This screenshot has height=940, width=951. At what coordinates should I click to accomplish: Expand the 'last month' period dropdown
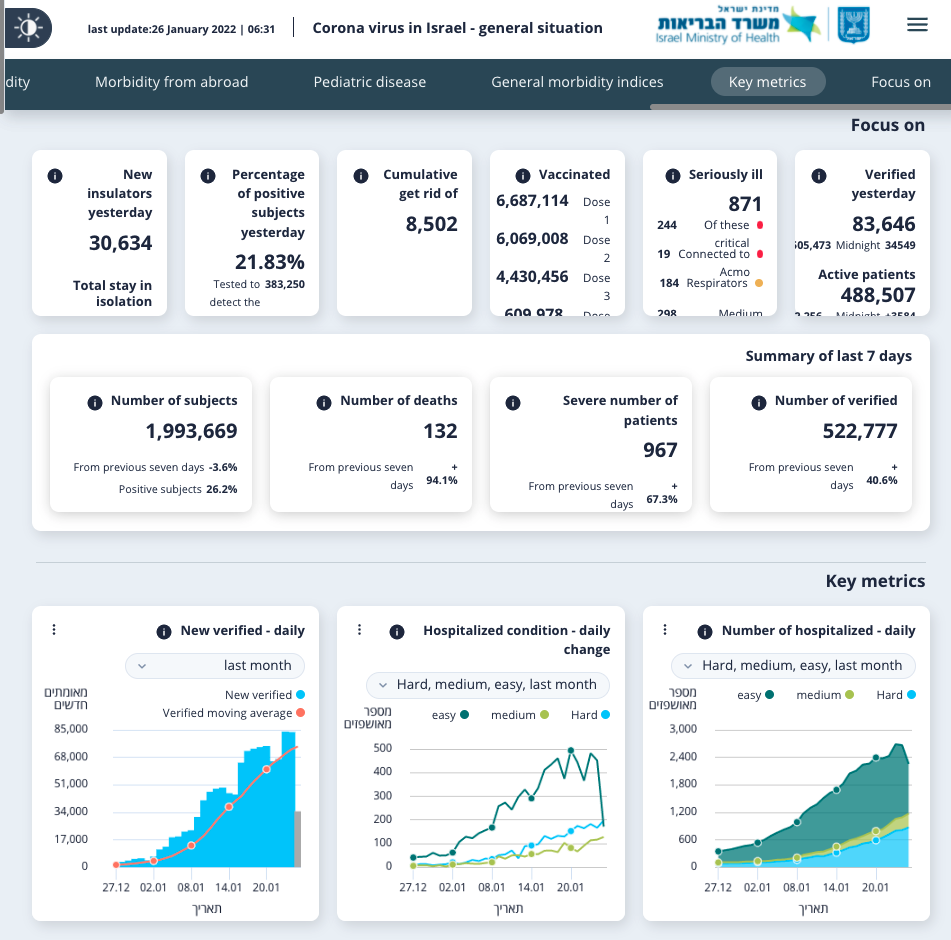click(x=215, y=666)
